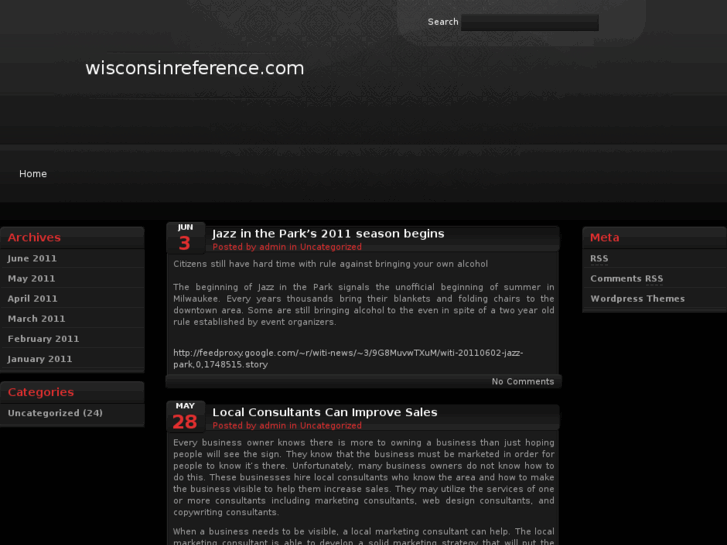727x545 pixels.
Task: Click admin author link under Local Consultants post
Action: [272, 426]
